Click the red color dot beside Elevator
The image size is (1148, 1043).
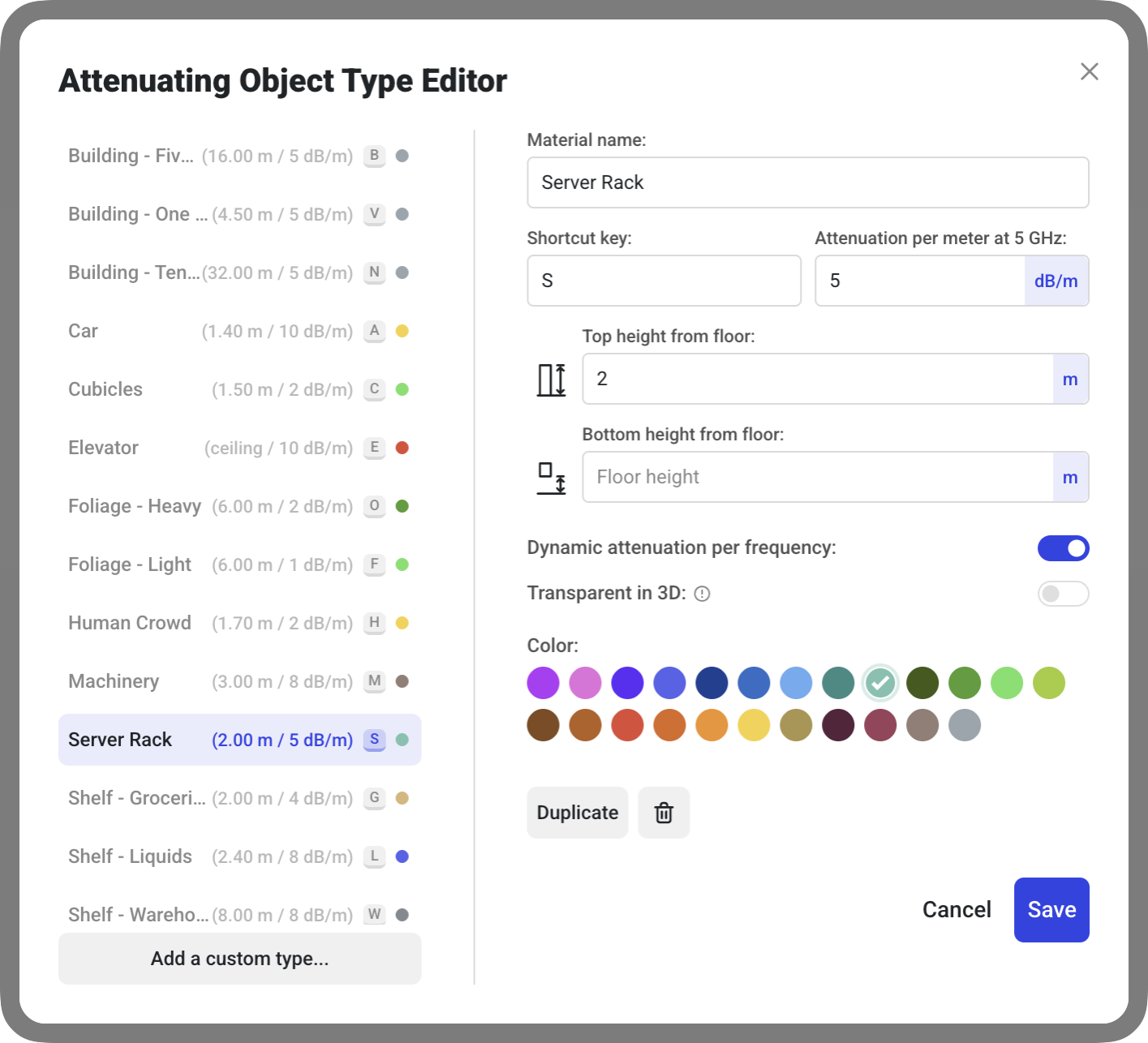[x=402, y=448]
